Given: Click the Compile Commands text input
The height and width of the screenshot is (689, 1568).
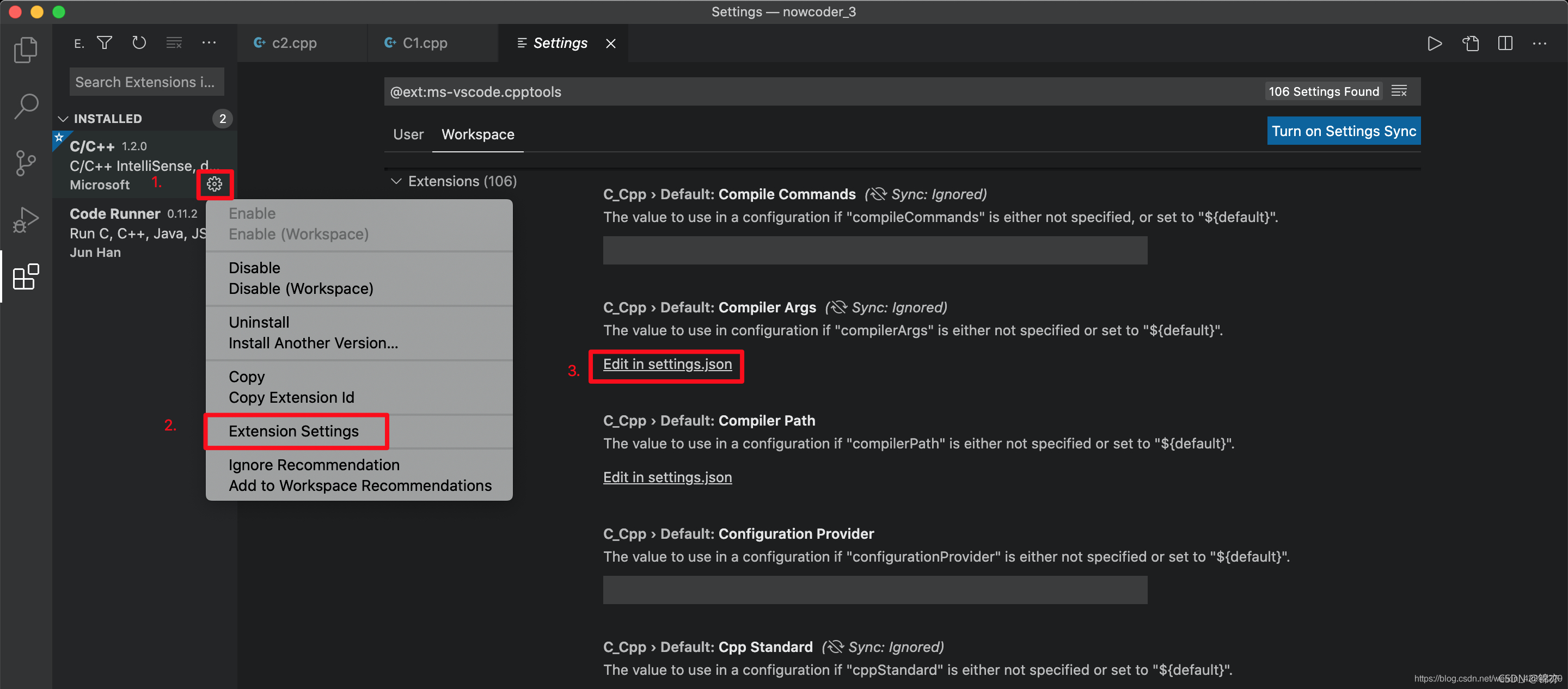Looking at the screenshot, I should [x=875, y=250].
